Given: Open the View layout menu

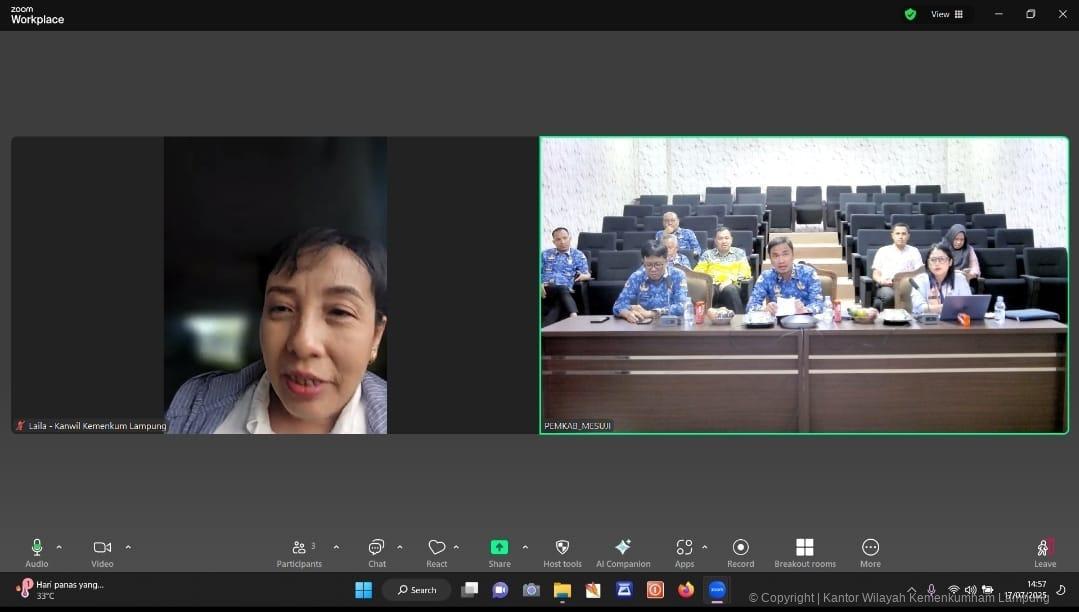Looking at the screenshot, I should 946,14.
